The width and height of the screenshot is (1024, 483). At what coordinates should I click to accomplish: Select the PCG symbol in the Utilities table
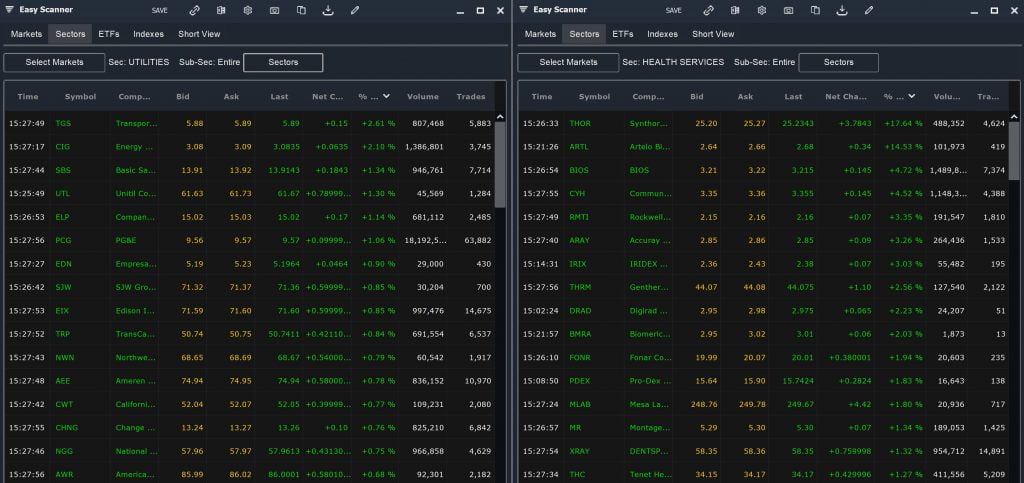(x=63, y=240)
